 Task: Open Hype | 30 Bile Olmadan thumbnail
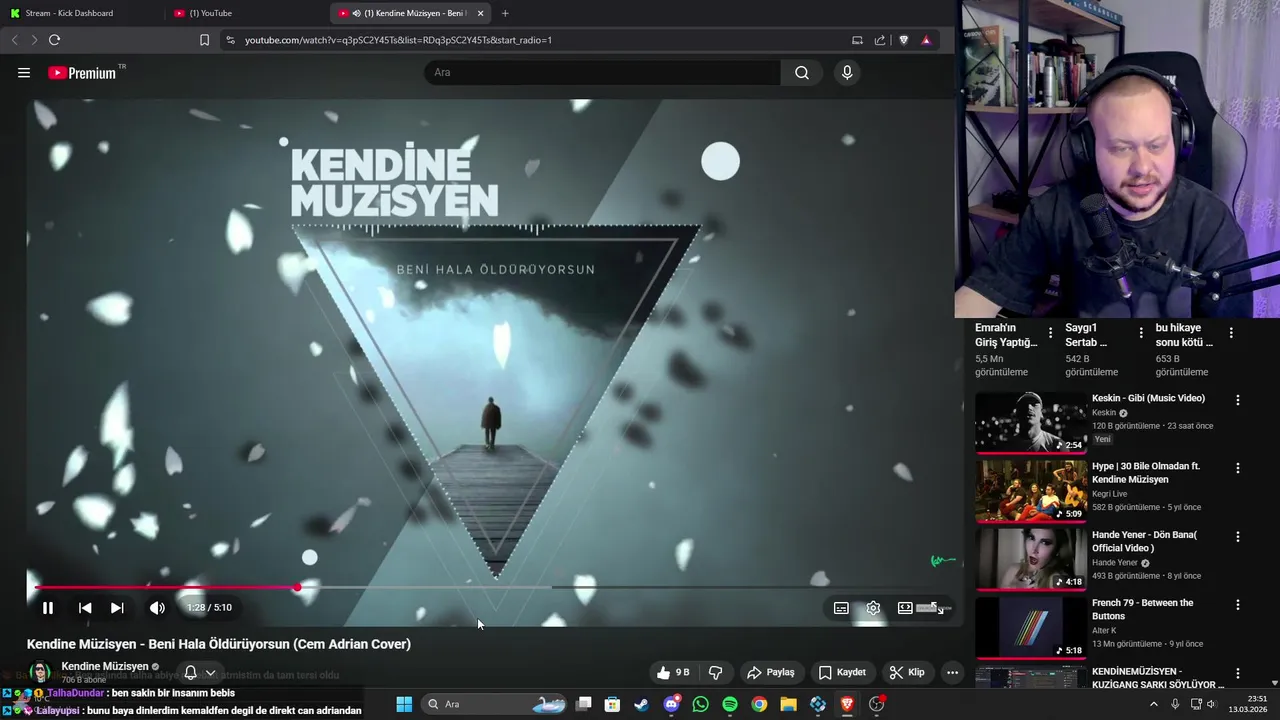pyautogui.click(x=1030, y=490)
